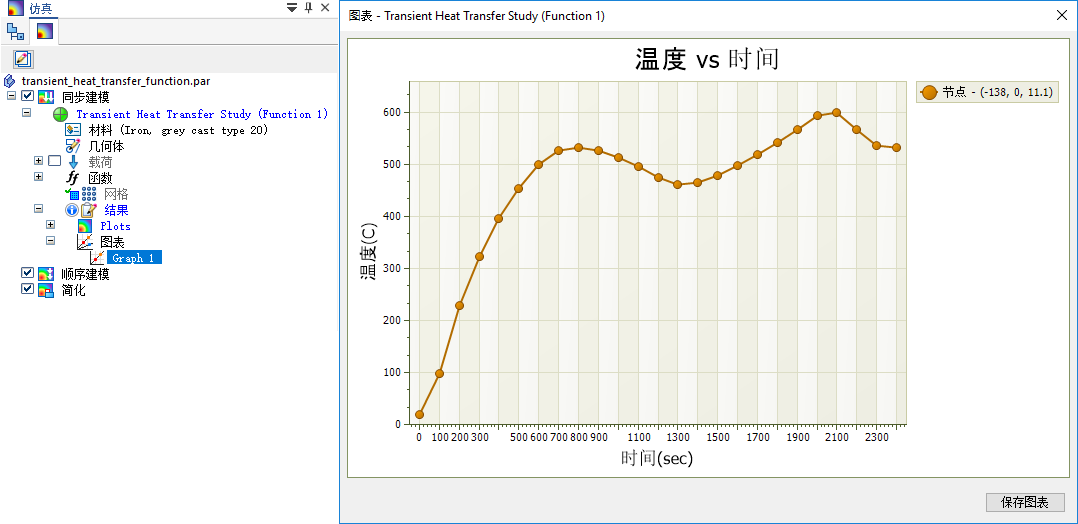Collapse the 结果 results node

[x=39, y=209]
